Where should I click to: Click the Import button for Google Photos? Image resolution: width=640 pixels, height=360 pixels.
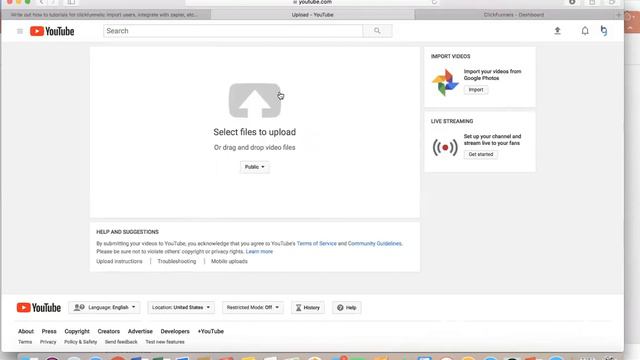[476, 90]
